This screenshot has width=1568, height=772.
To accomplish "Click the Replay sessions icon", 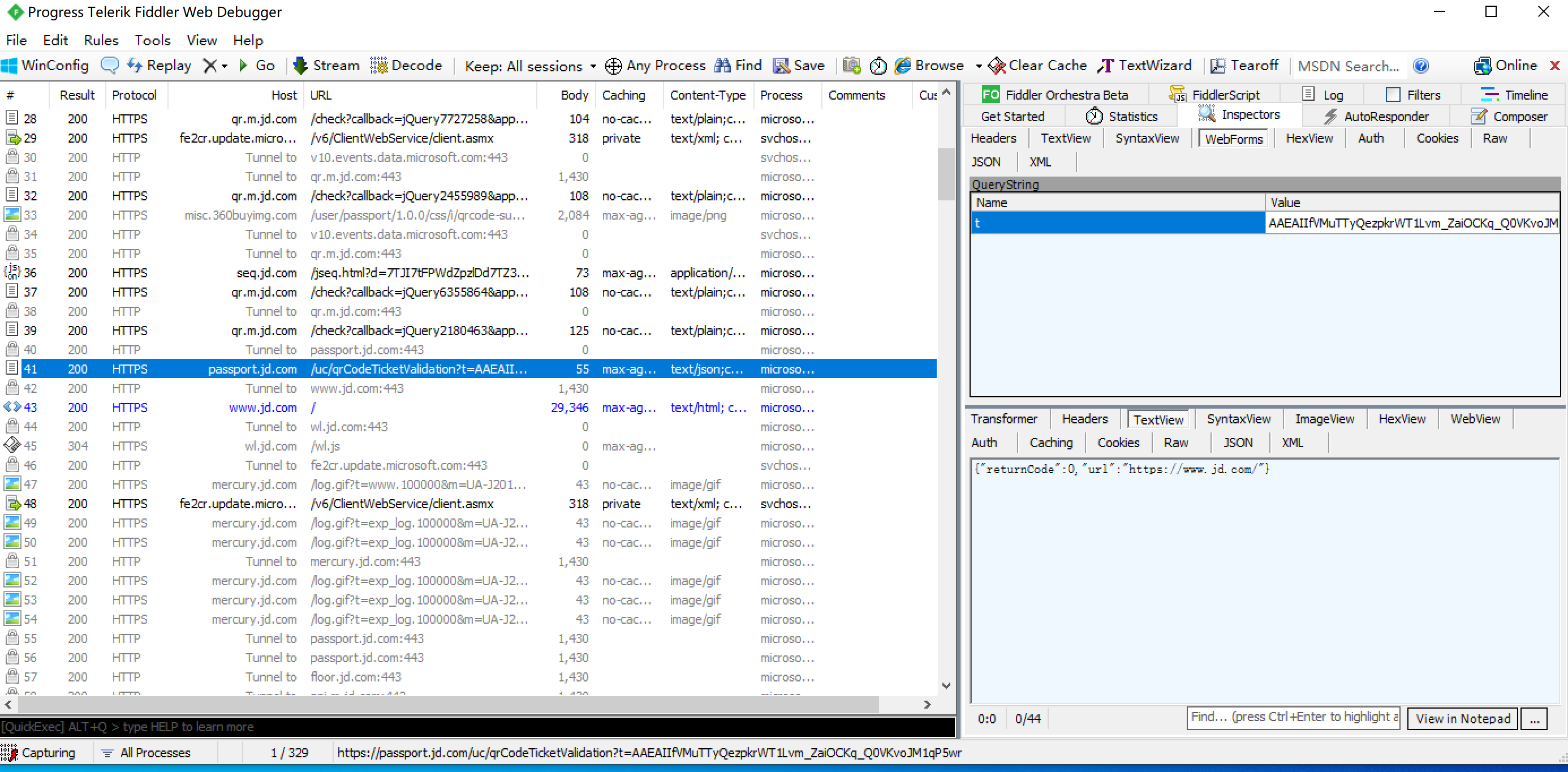I will pyautogui.click(x=135, y=65).
